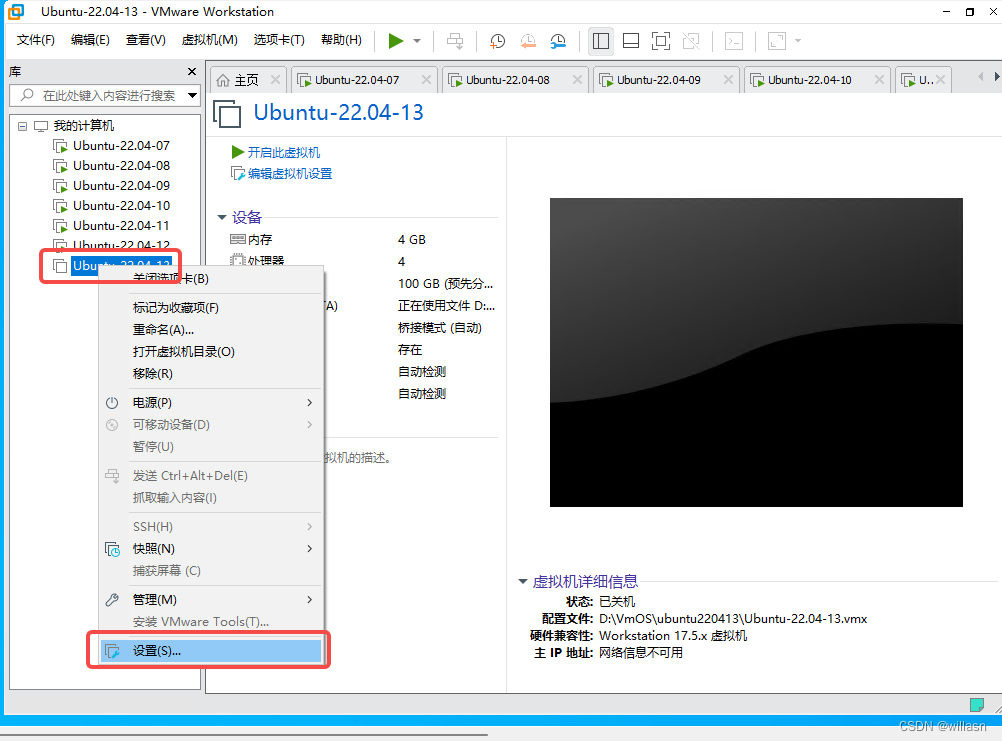The image size is (1002, 741).
Task: Click the Send Ctrl+Alt+Del toolbar icon
Action: coord(455,41)
